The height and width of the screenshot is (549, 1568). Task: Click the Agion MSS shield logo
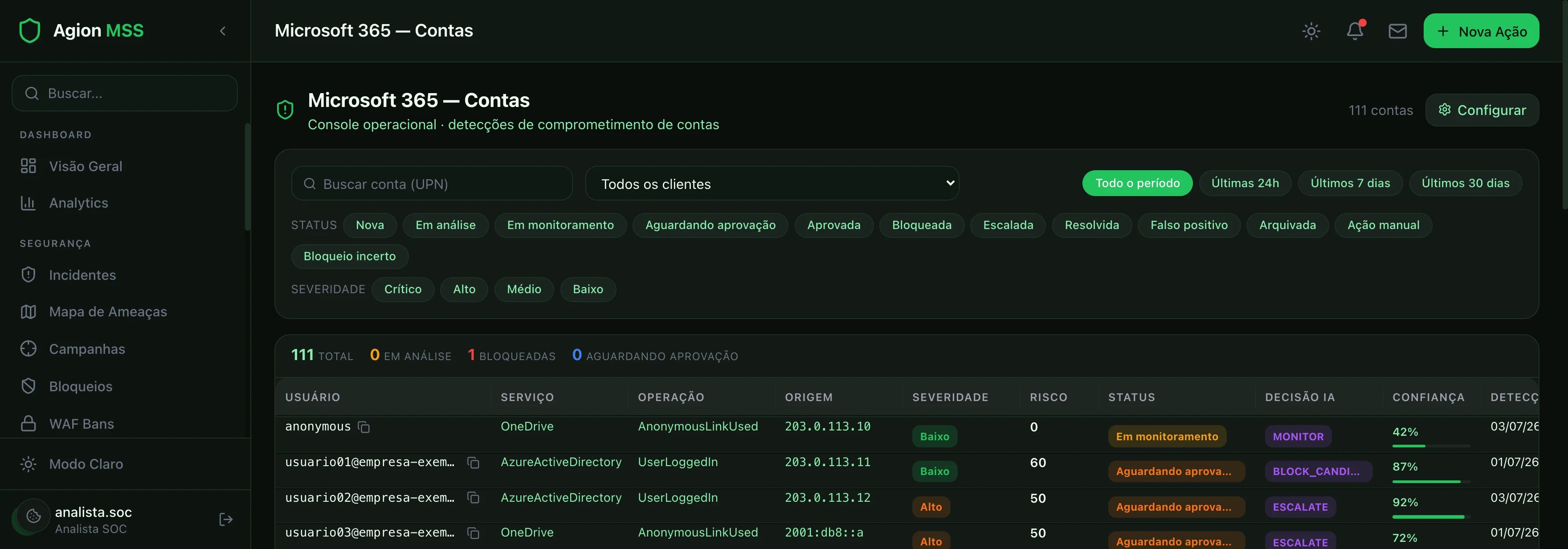tap(29, 30)
